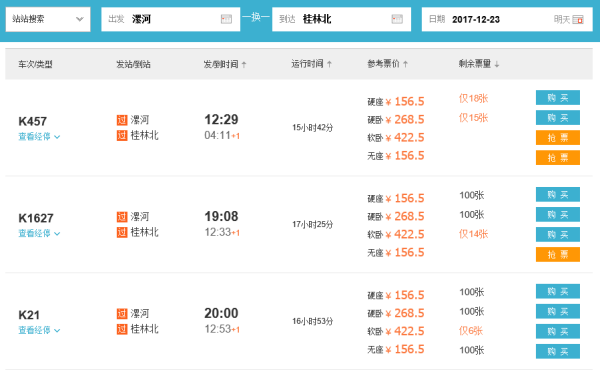Click the arrival station field showing 桂林北
Screen dimensions: 600x378
tap(341, 19)
